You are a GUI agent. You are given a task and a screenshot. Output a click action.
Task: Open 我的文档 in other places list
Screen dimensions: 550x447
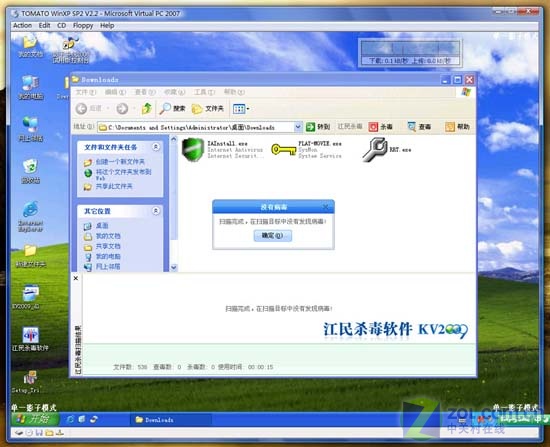pos(102,236)
